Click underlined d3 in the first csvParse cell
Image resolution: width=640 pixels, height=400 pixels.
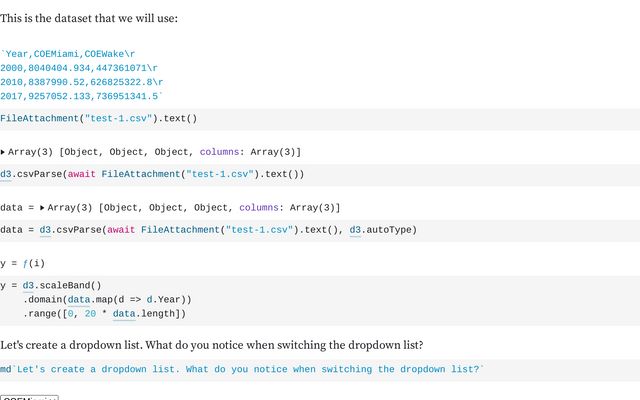click(x=6, y=174)
